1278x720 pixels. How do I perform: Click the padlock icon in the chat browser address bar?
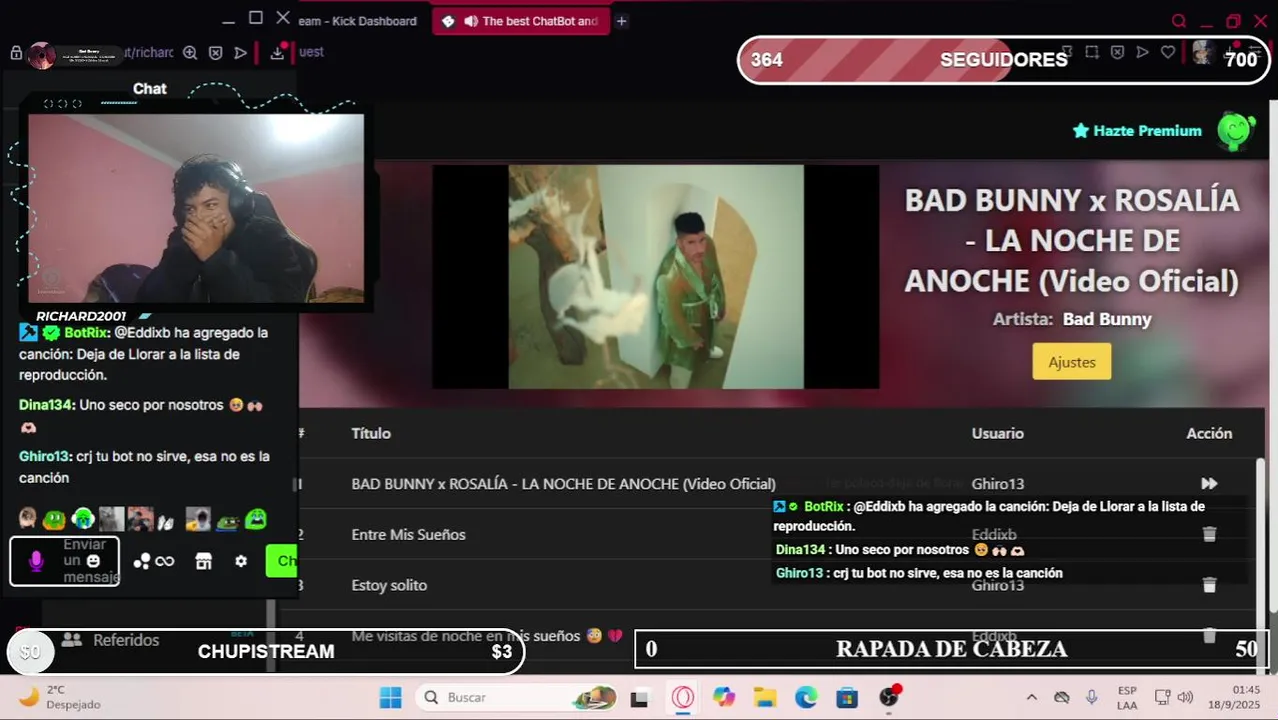[x=16, y=53]
